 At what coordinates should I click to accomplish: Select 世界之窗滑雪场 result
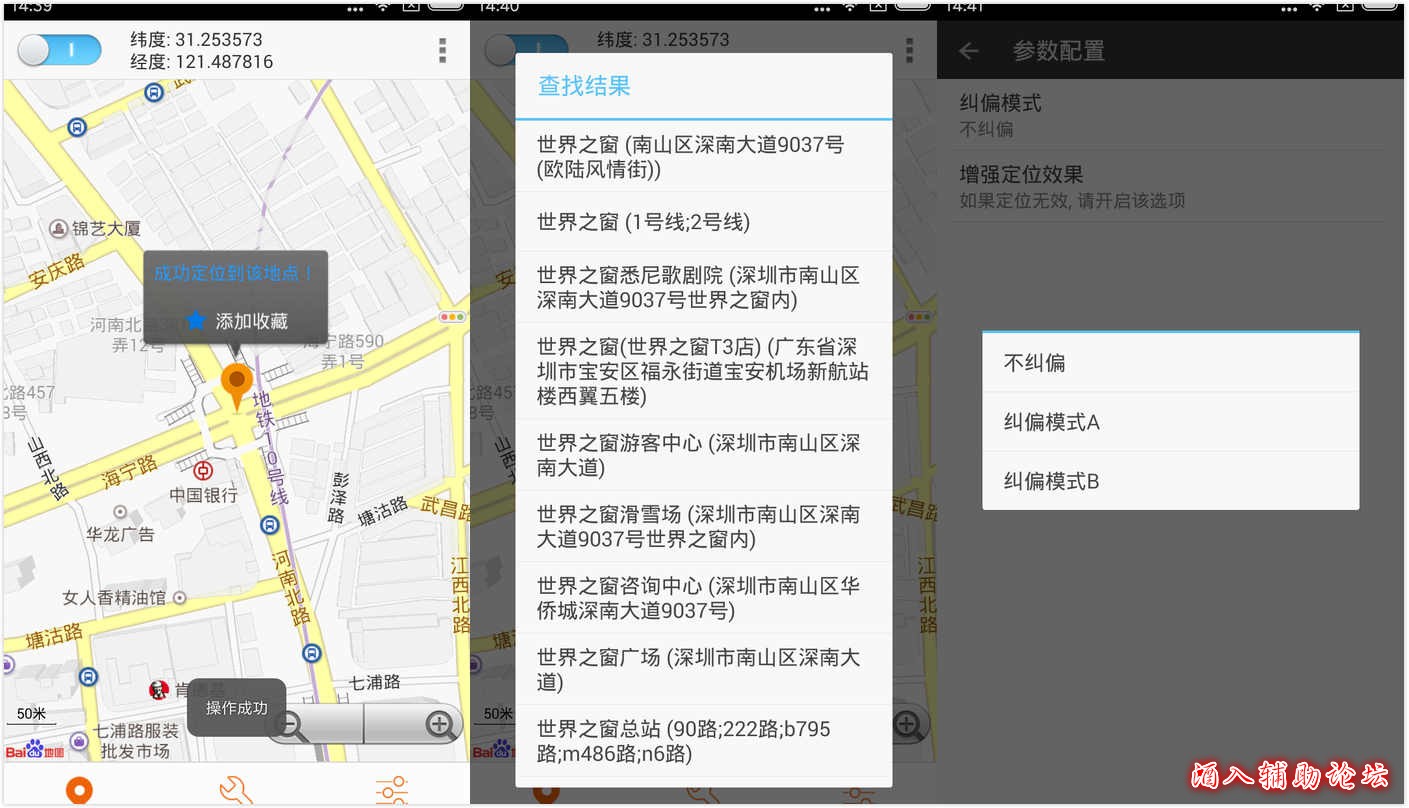pos(703,527)
